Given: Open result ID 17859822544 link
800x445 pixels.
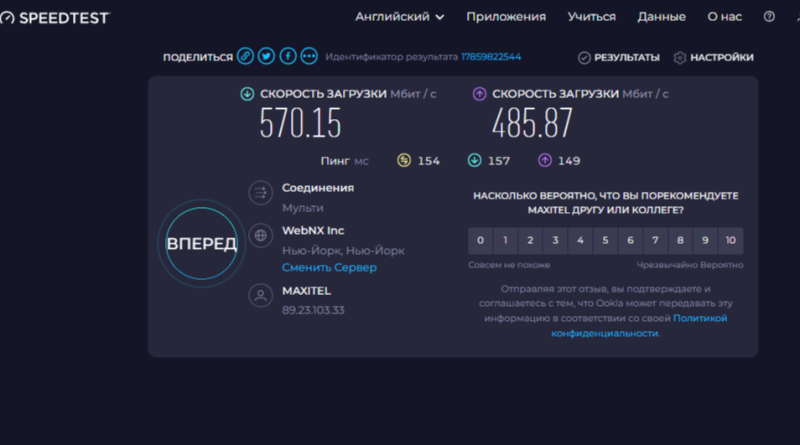Looking at the screenshot, I should pos(491,57).
